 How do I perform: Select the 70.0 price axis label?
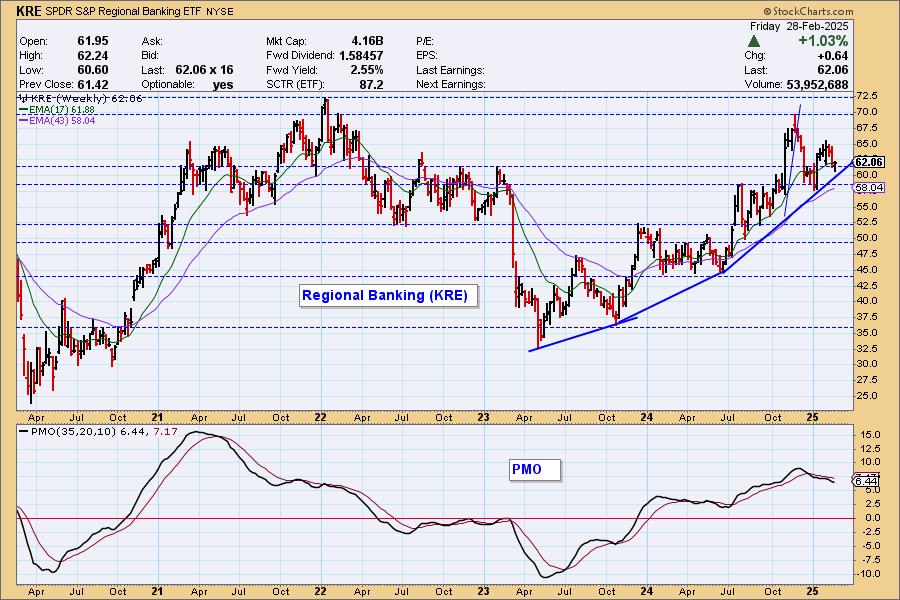pos(866,111)
